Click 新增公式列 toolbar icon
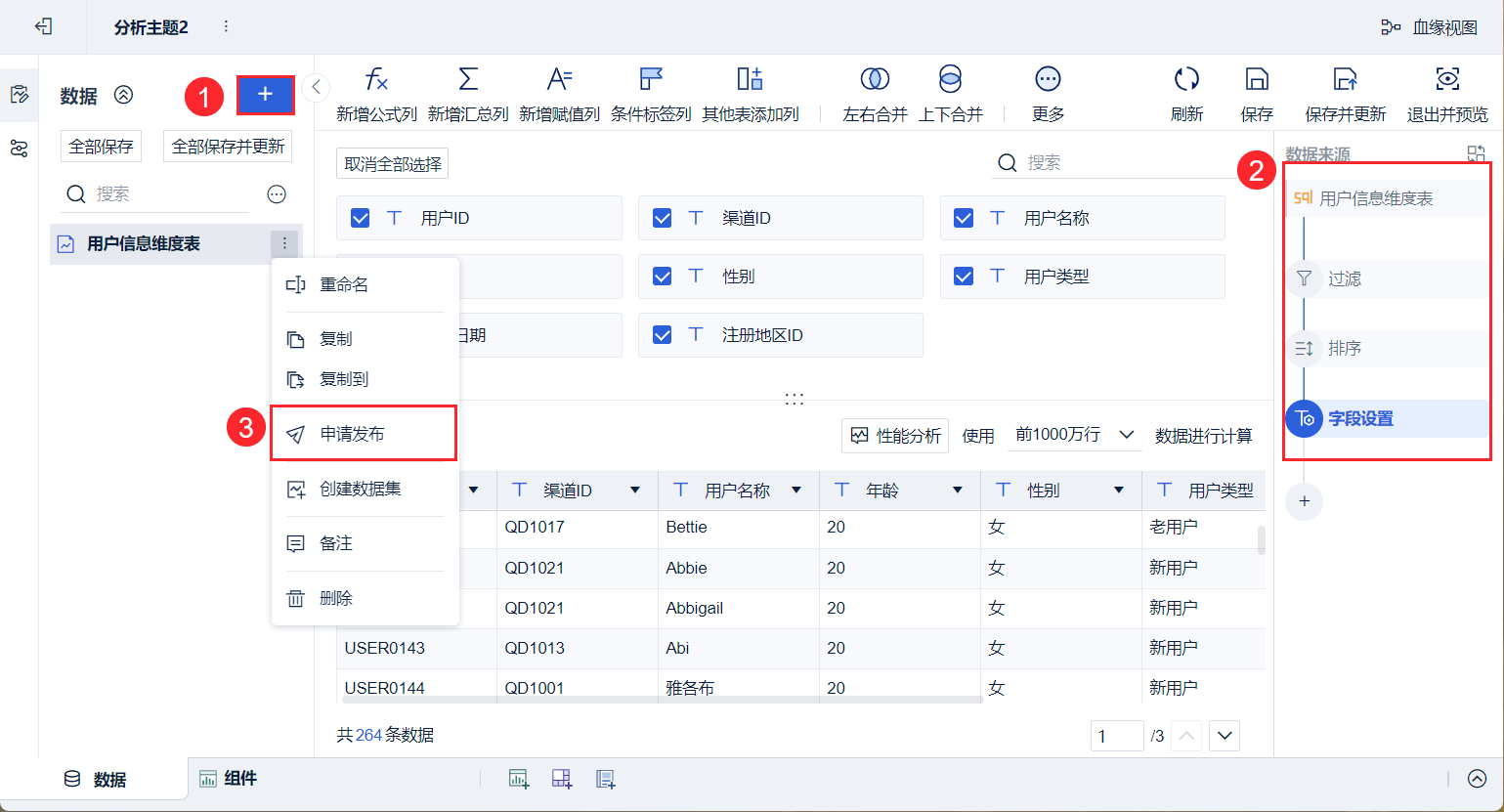This screenshot has width=1504, height=812. coord(376,80)
